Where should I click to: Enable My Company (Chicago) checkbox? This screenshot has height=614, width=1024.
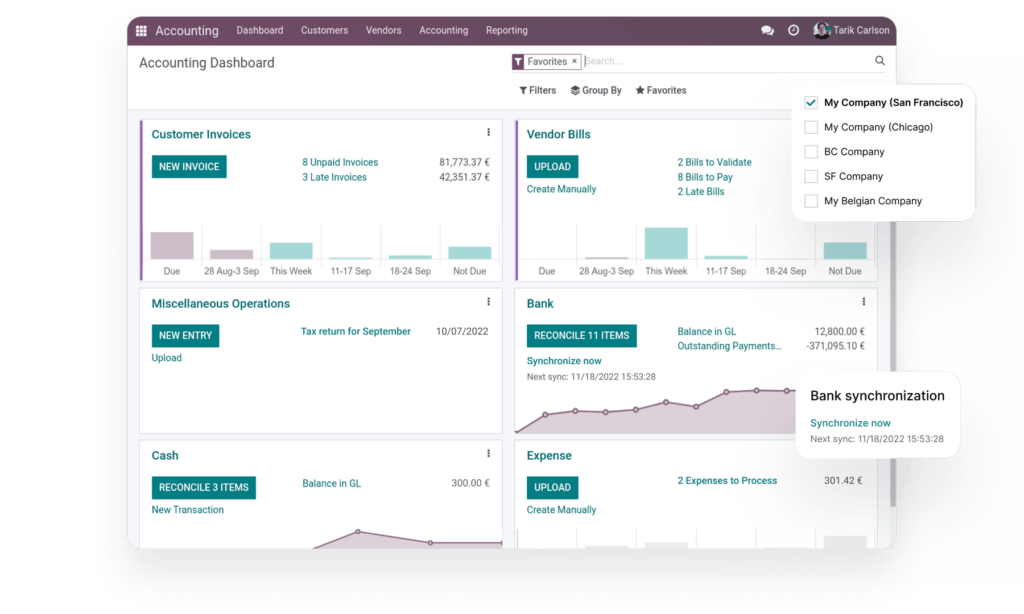coord(811,127)
